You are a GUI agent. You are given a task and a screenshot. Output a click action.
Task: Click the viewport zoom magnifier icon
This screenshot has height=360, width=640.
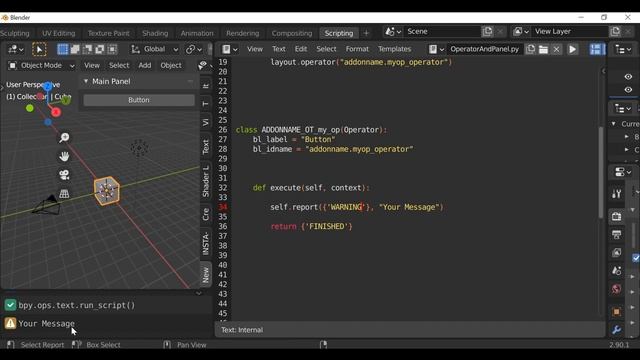64,138
